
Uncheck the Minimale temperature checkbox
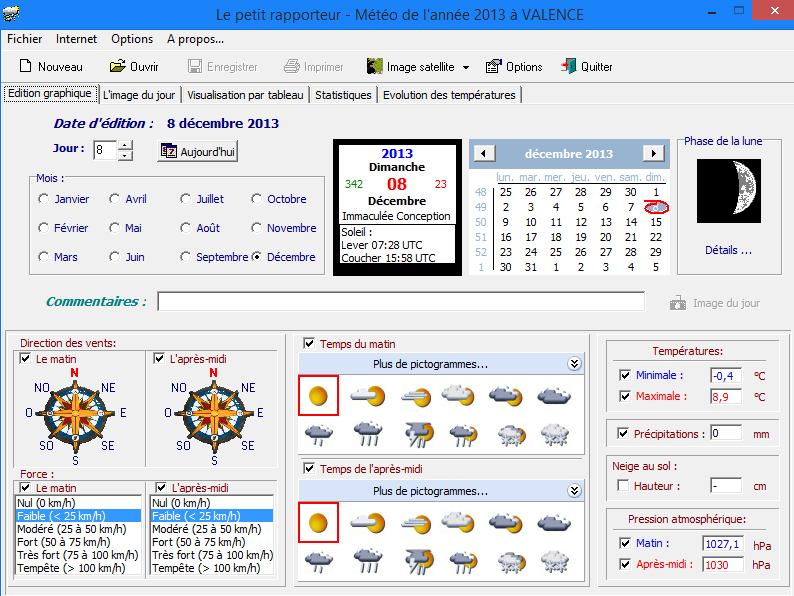pyautogui.click(x=625, y=375)
